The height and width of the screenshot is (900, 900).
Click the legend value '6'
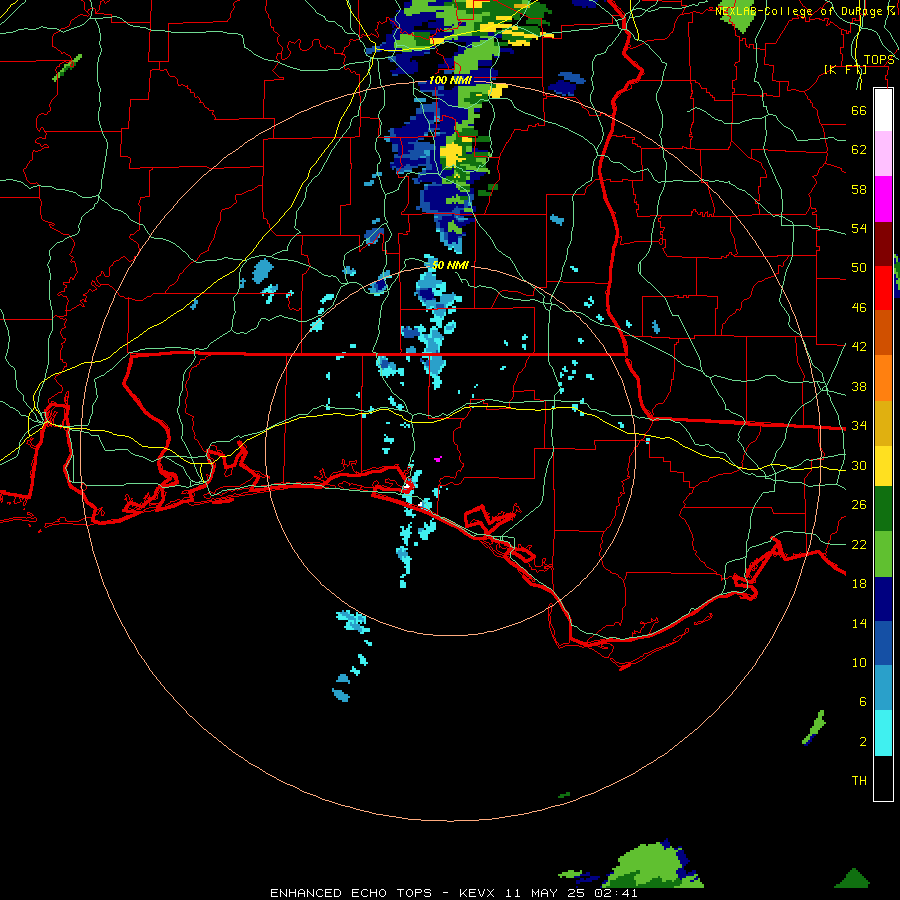(863, 701)
